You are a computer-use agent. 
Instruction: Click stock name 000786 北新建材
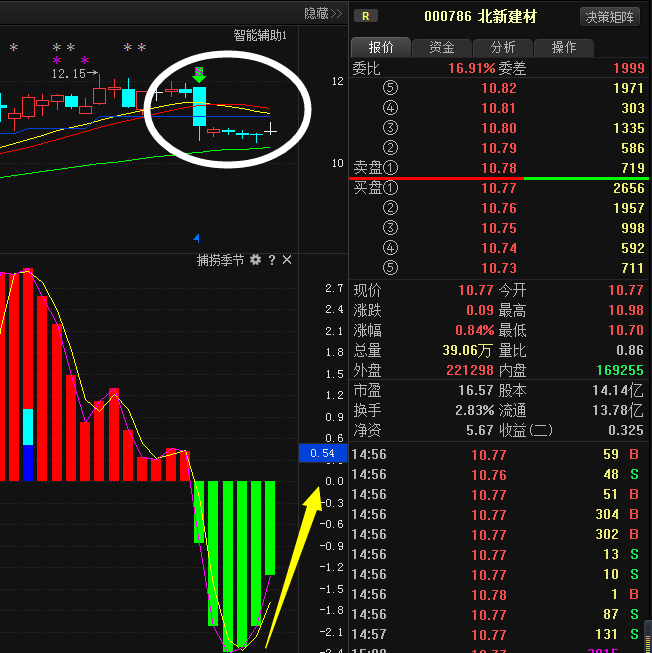[480, 17]
